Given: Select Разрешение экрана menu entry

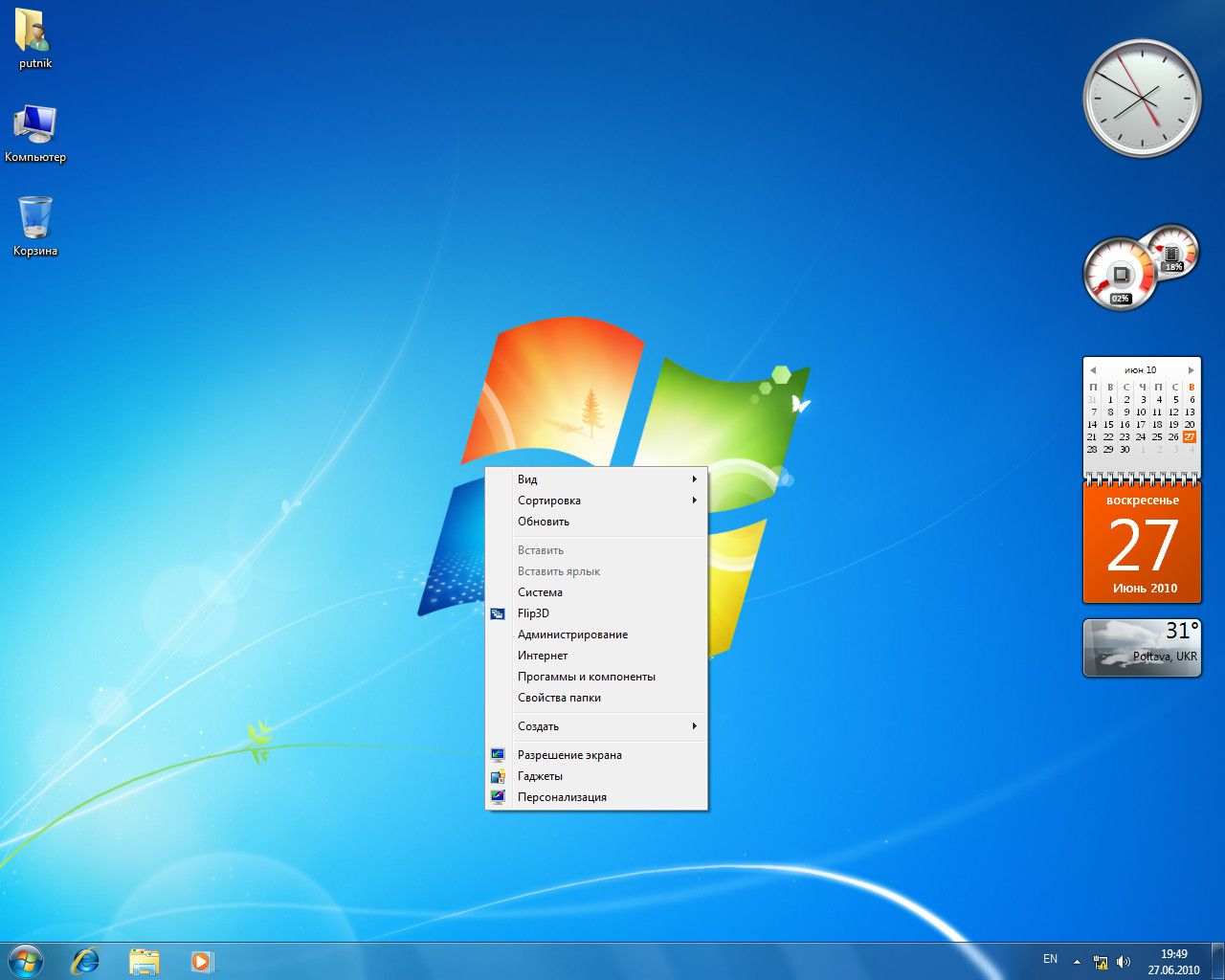Looking at the screenshot, I should [569, 755].
